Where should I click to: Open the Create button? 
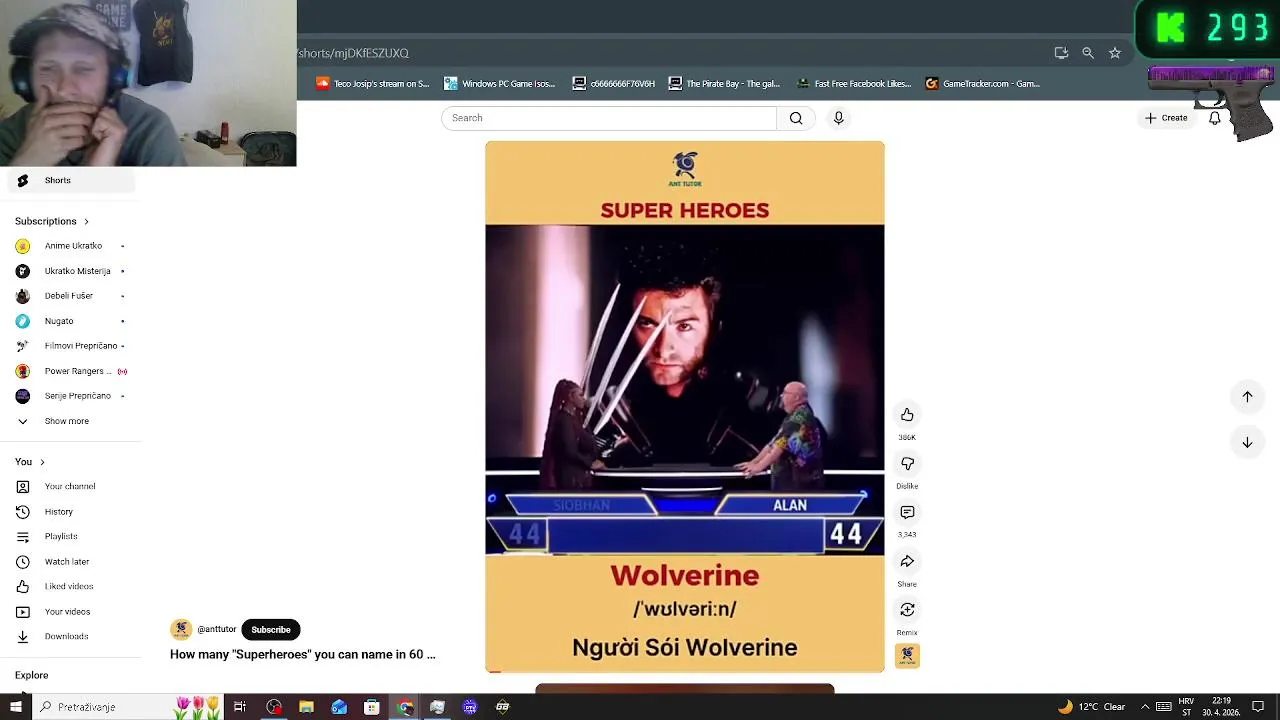click(1166, 118)
